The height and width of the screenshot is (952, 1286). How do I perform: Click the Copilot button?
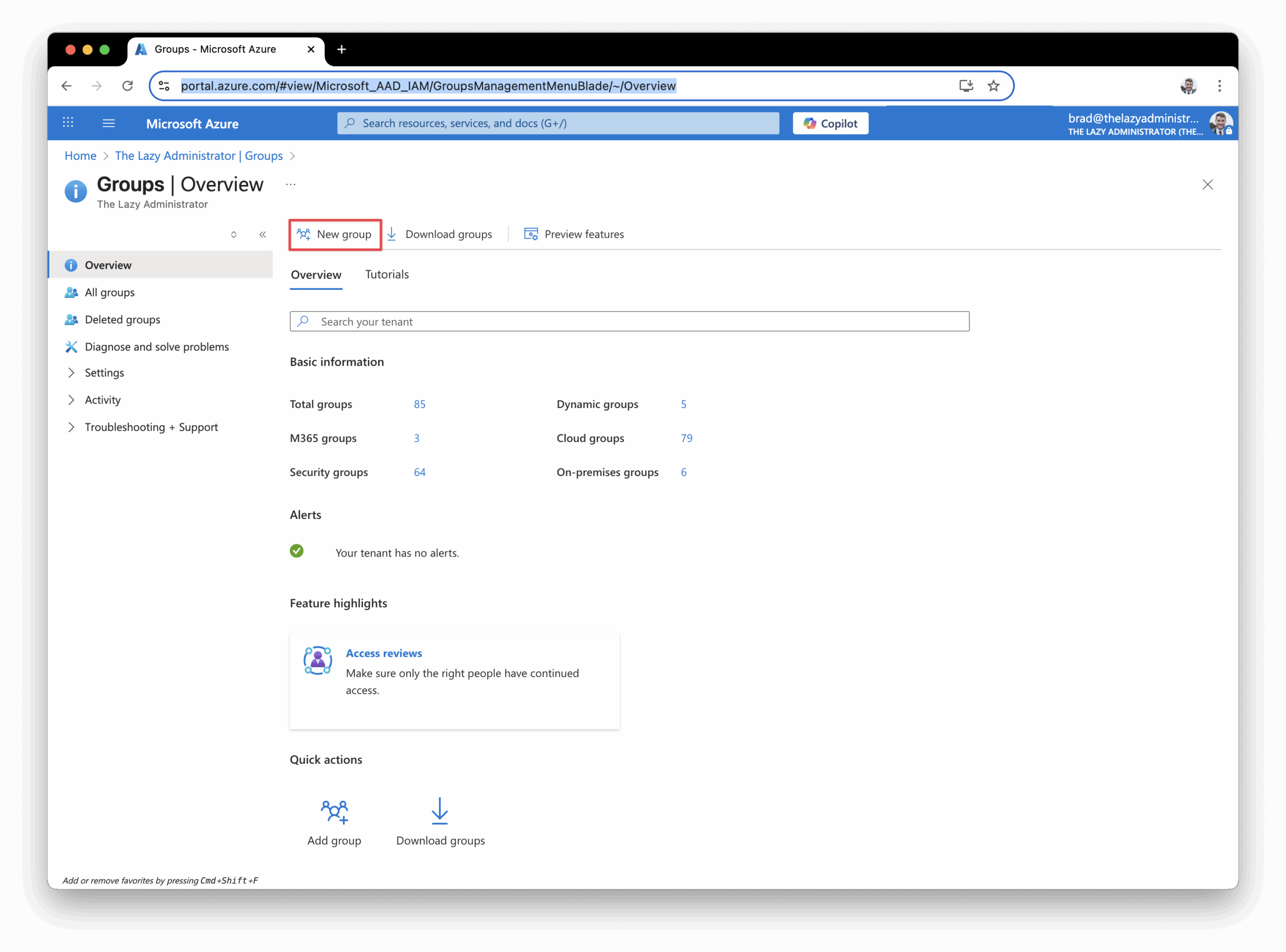830,123
